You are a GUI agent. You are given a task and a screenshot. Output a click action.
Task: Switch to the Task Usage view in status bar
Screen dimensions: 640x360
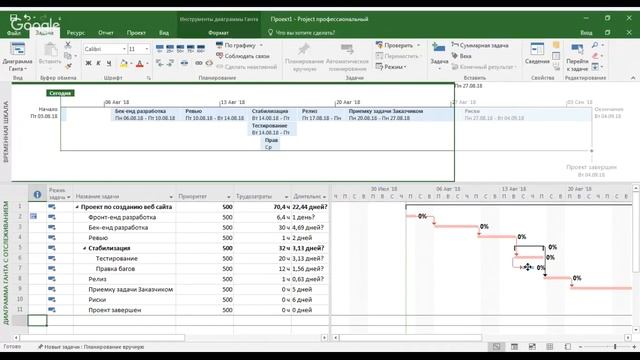(514, 347)
